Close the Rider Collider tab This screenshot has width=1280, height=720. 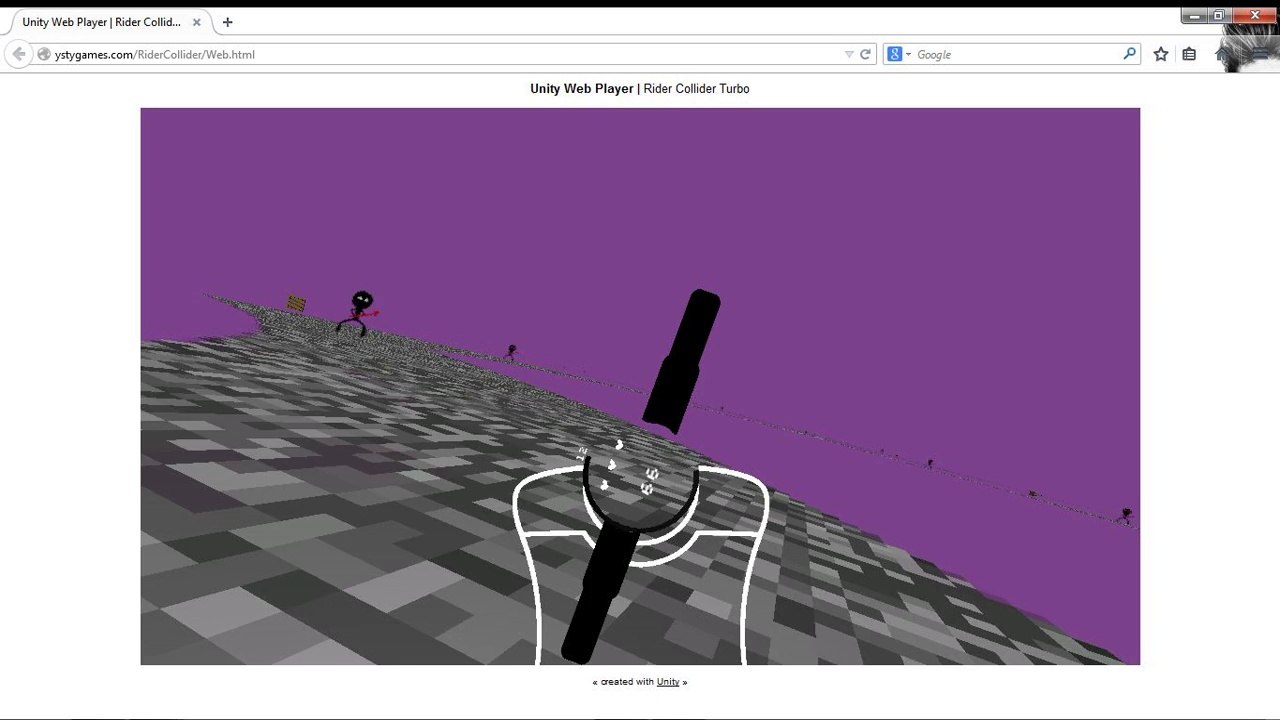coord(197,22)
